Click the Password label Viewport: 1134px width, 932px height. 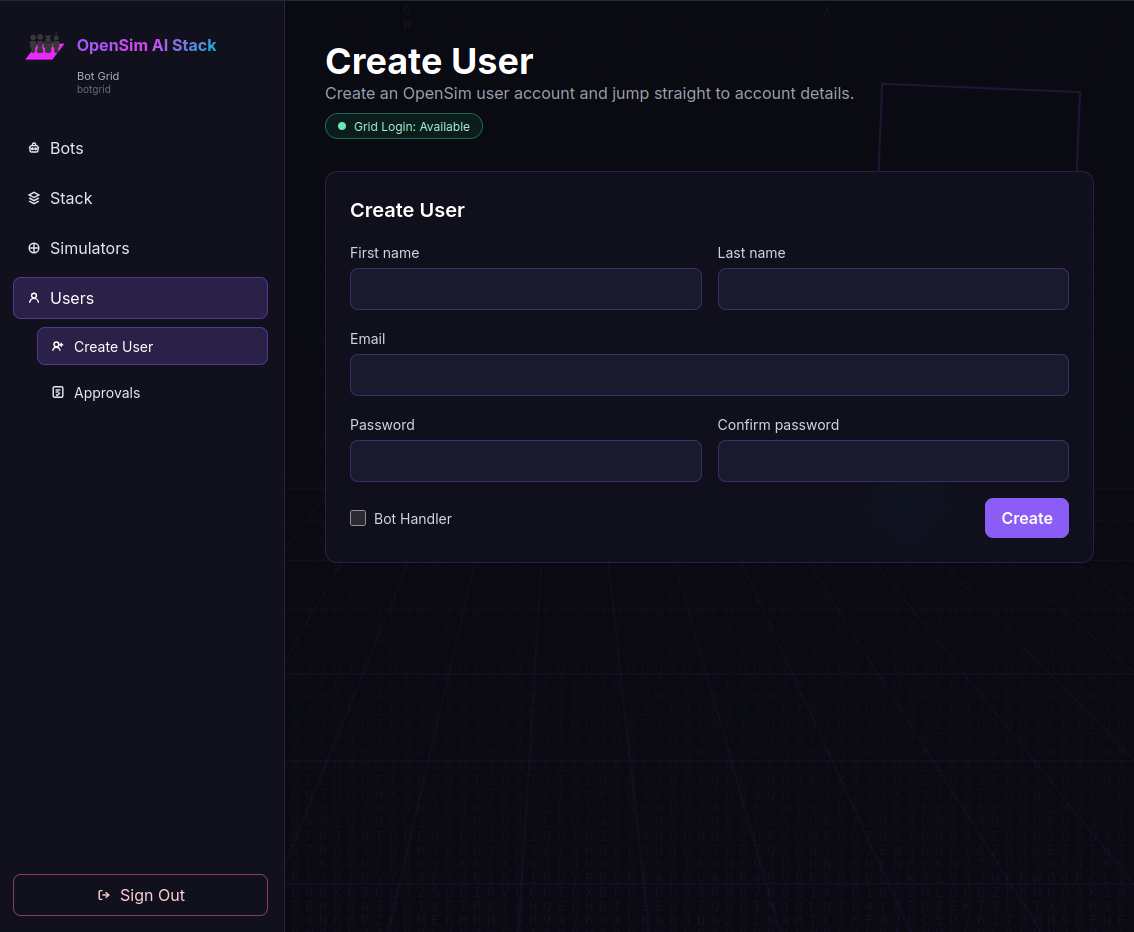click(383, 425)
